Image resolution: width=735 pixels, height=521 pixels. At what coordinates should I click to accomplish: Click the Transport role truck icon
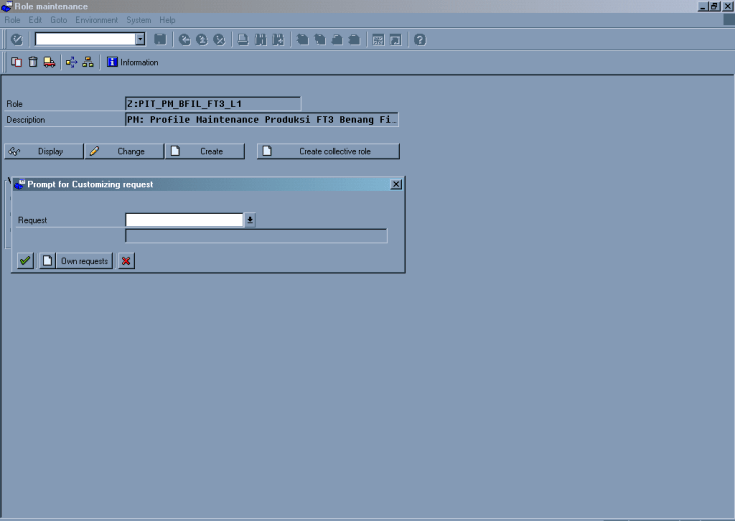pos(49,62)
